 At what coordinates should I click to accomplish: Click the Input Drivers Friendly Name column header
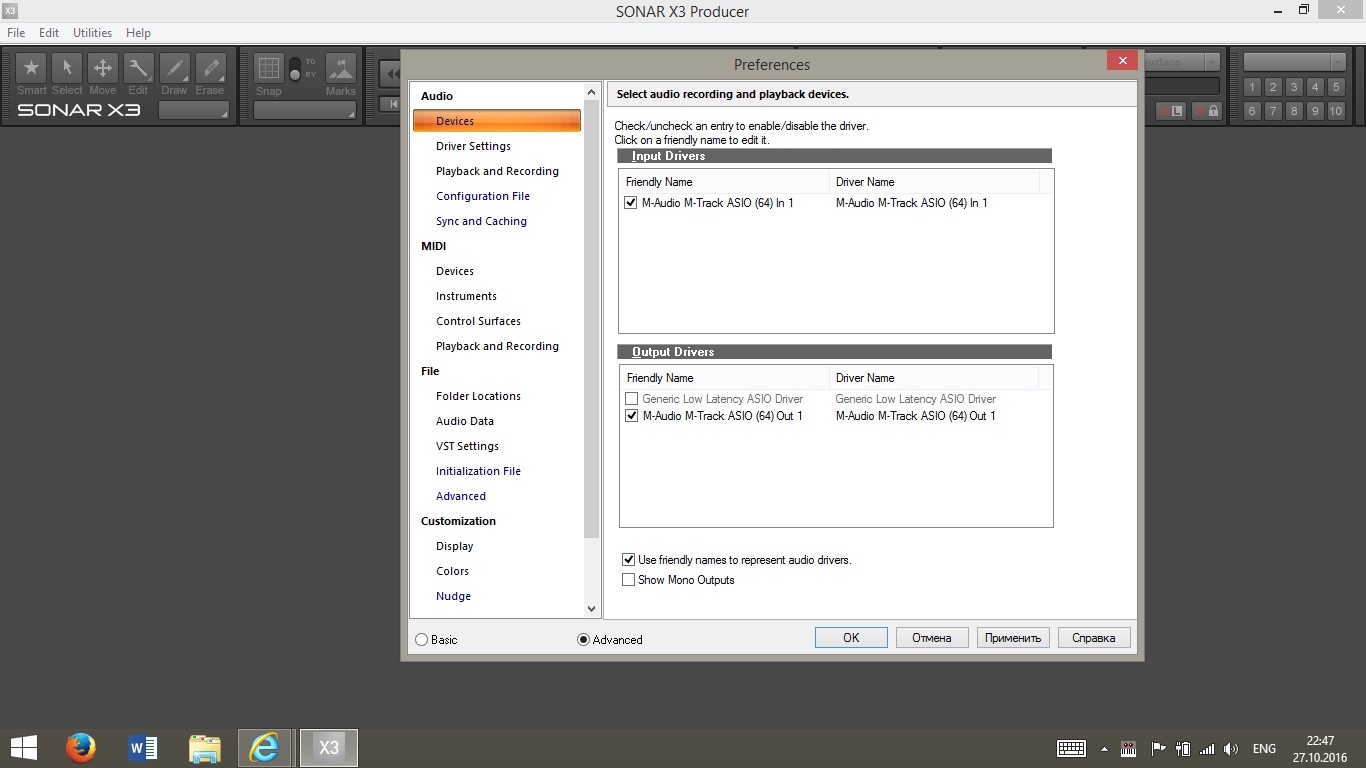[x=724, y=182]
